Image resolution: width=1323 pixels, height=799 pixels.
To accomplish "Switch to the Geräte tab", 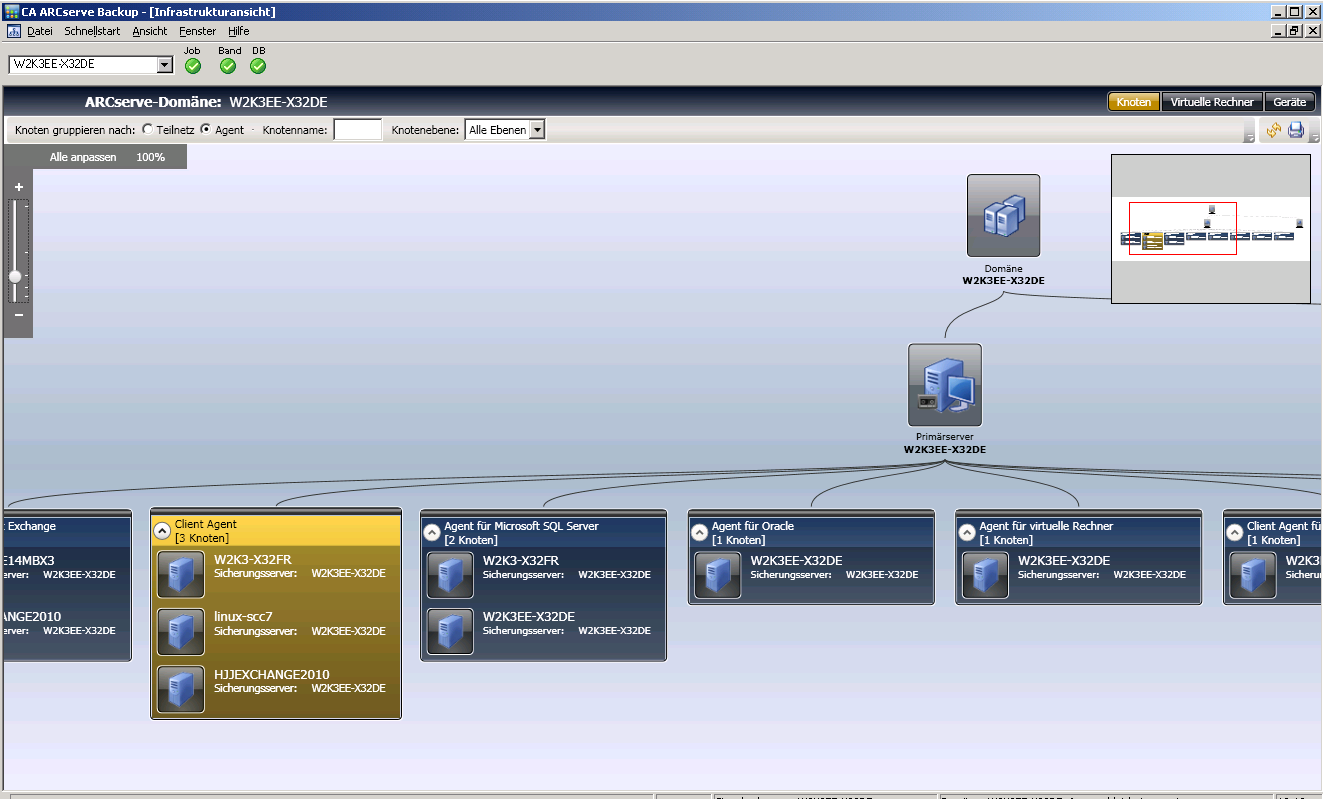I will [x=1290, y=102].
